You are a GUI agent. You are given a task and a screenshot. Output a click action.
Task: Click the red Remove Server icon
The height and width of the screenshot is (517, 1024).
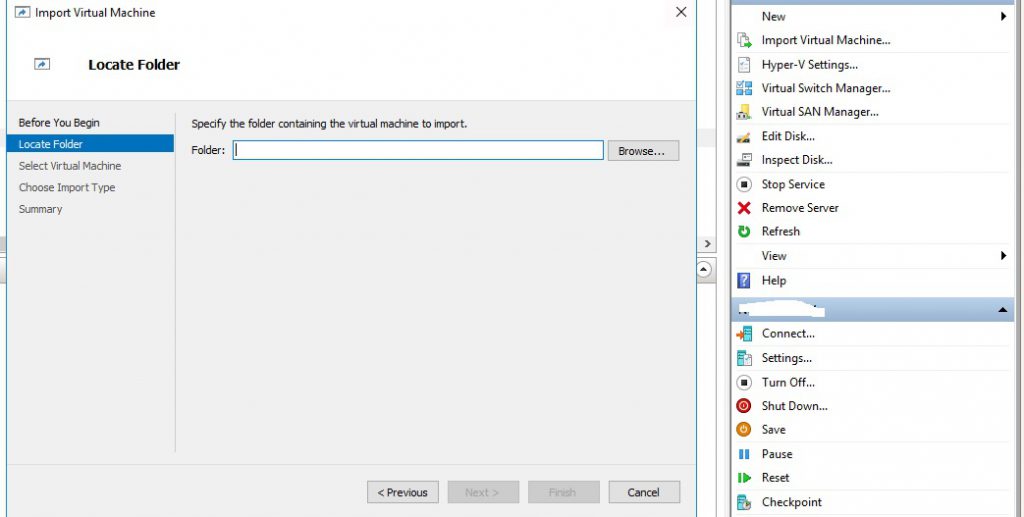[744, 208]
